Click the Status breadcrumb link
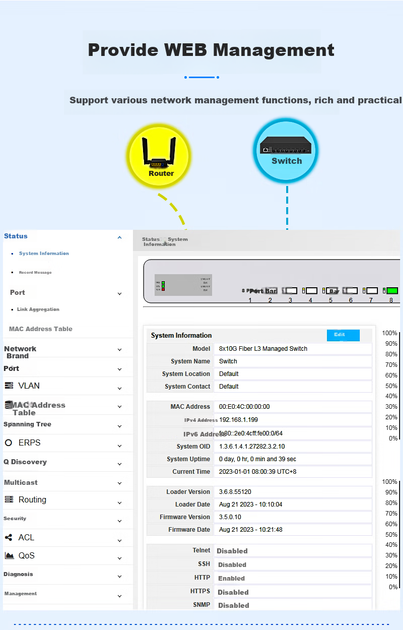This screenshot has height=630, width=403. [x=150, y=239]
